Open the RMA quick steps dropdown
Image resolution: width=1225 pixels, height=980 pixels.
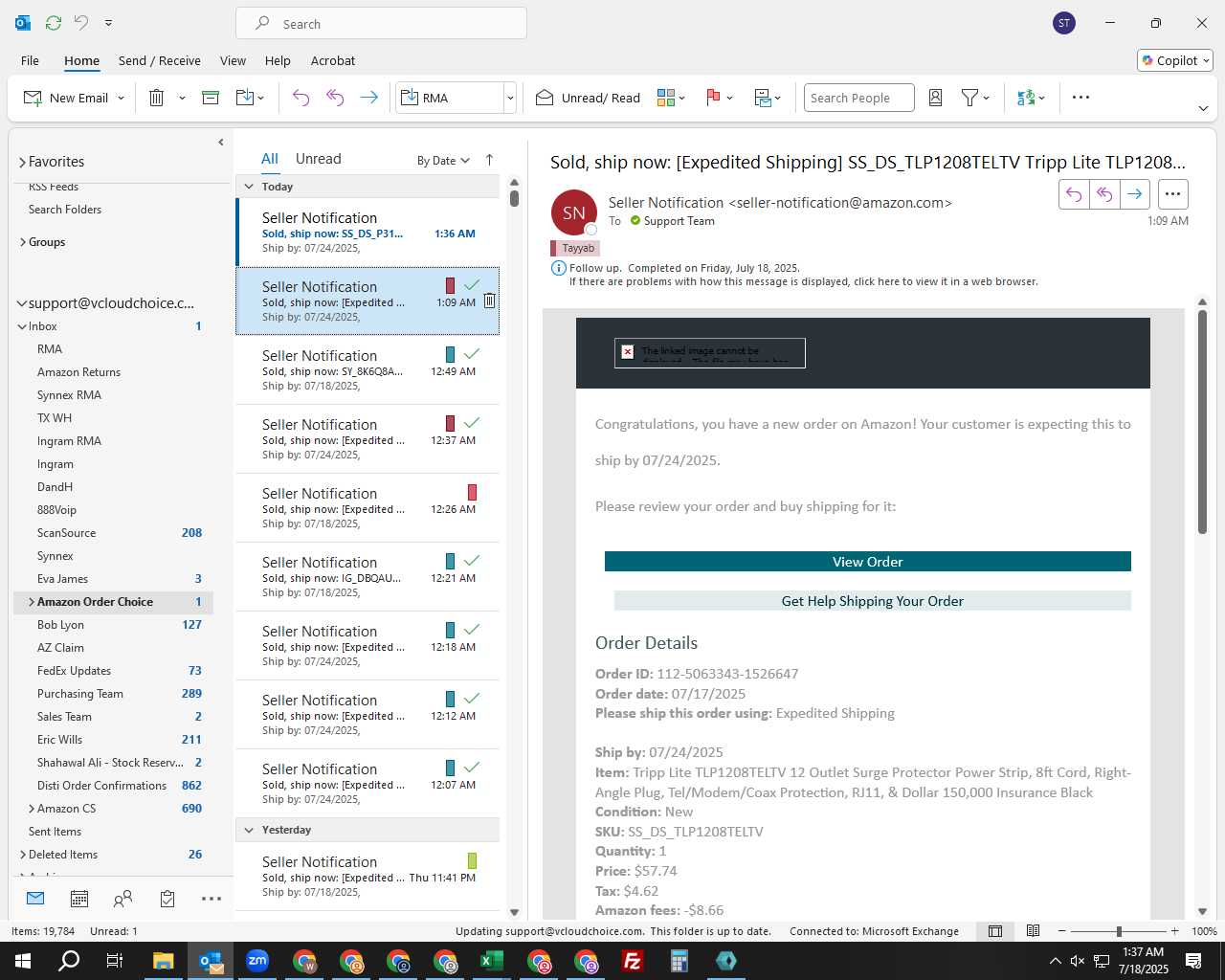(x=510, y=98)
